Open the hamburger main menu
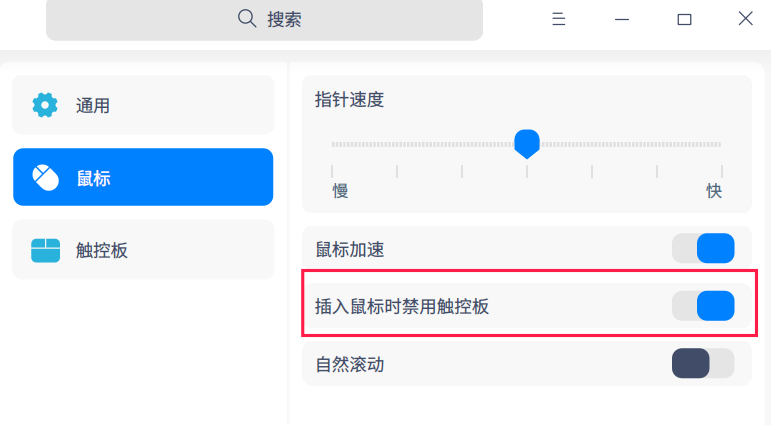771x425 pixels. click(x=559, y=19)
